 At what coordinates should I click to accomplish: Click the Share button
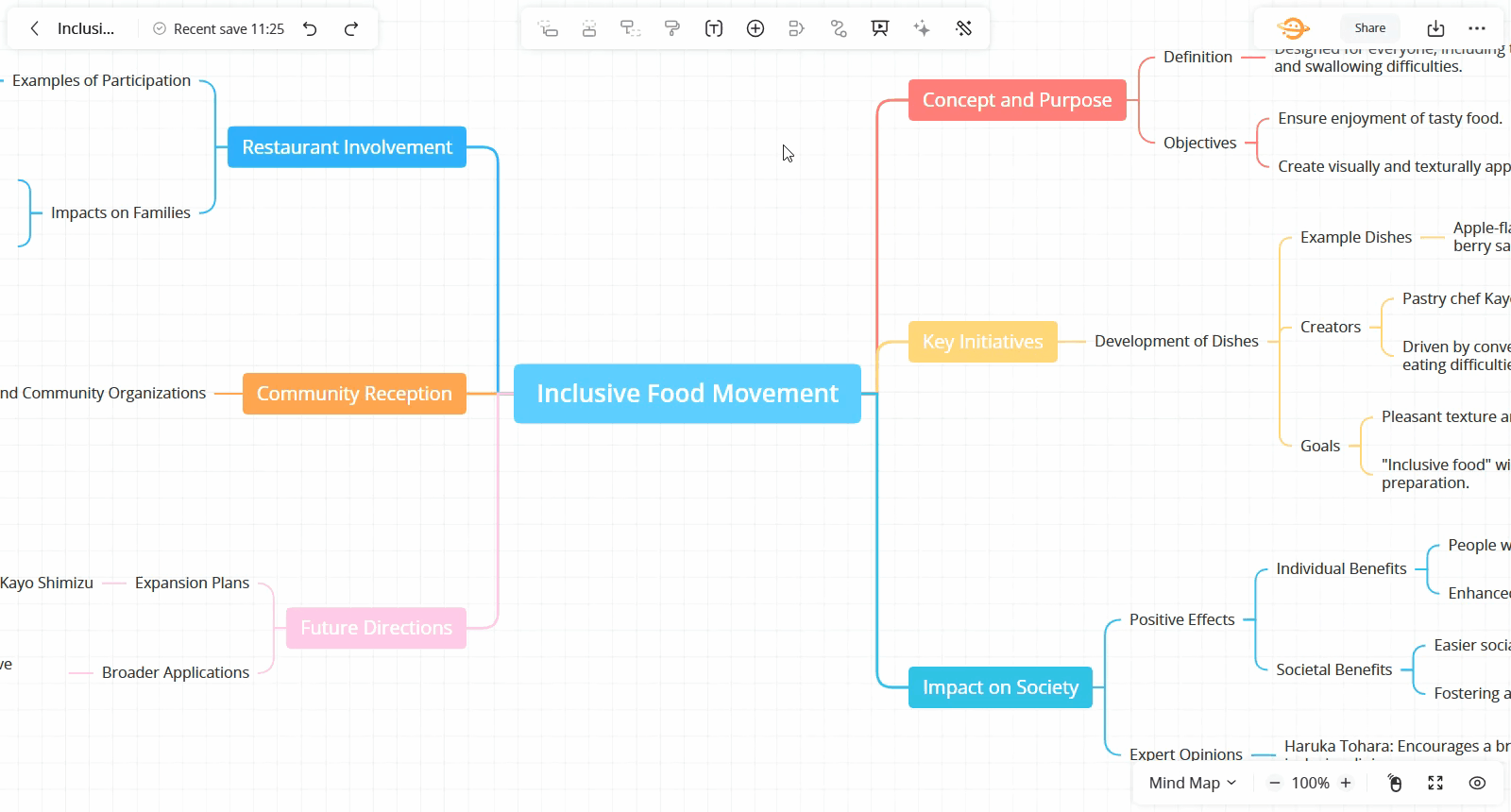click(1369, 28)
